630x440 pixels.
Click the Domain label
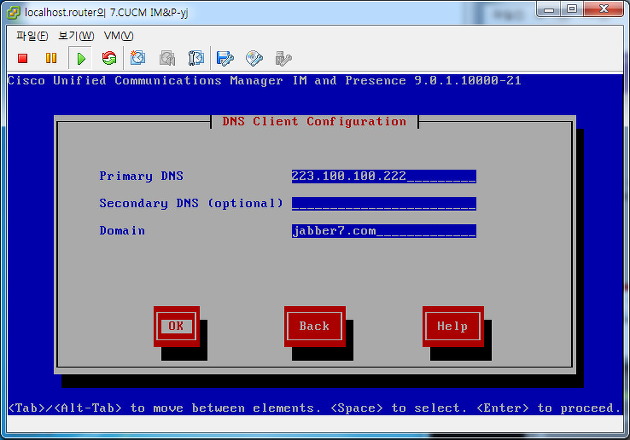point(122,231)
